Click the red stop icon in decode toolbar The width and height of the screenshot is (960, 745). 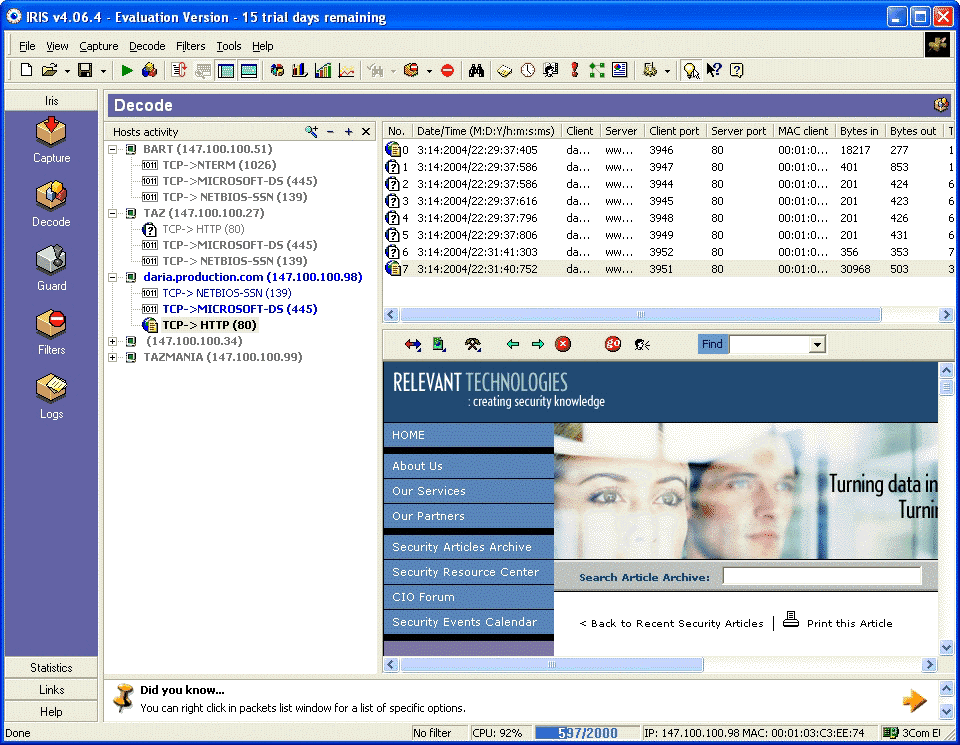[x=563, y=344]
